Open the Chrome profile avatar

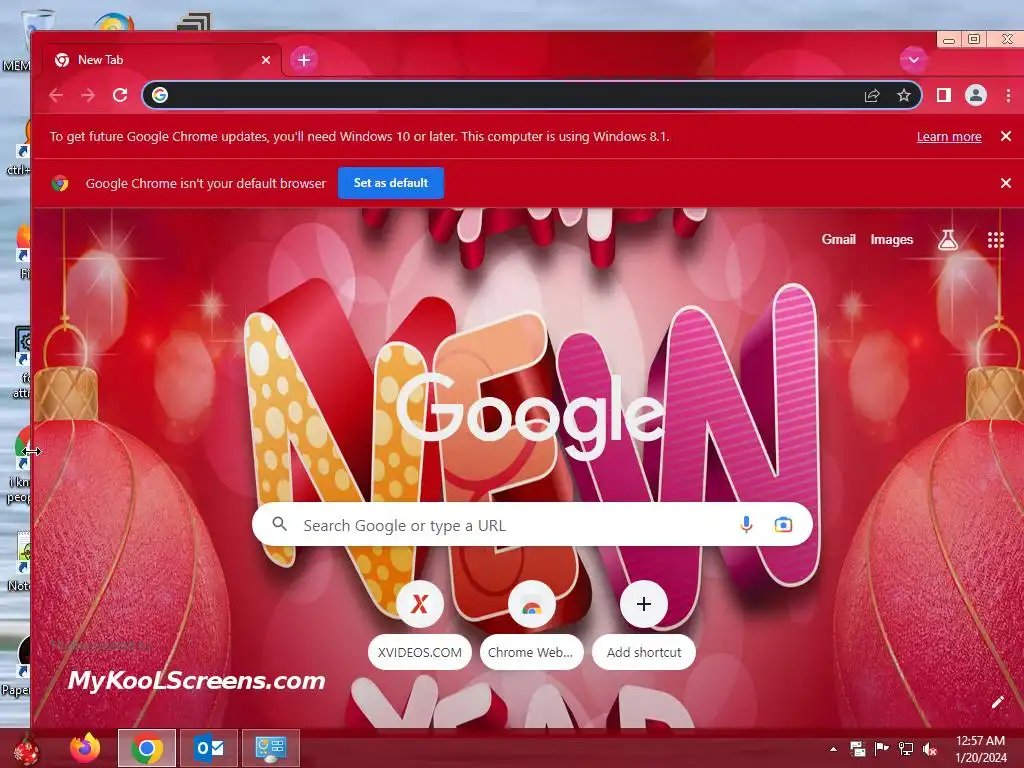click(976, 95)
